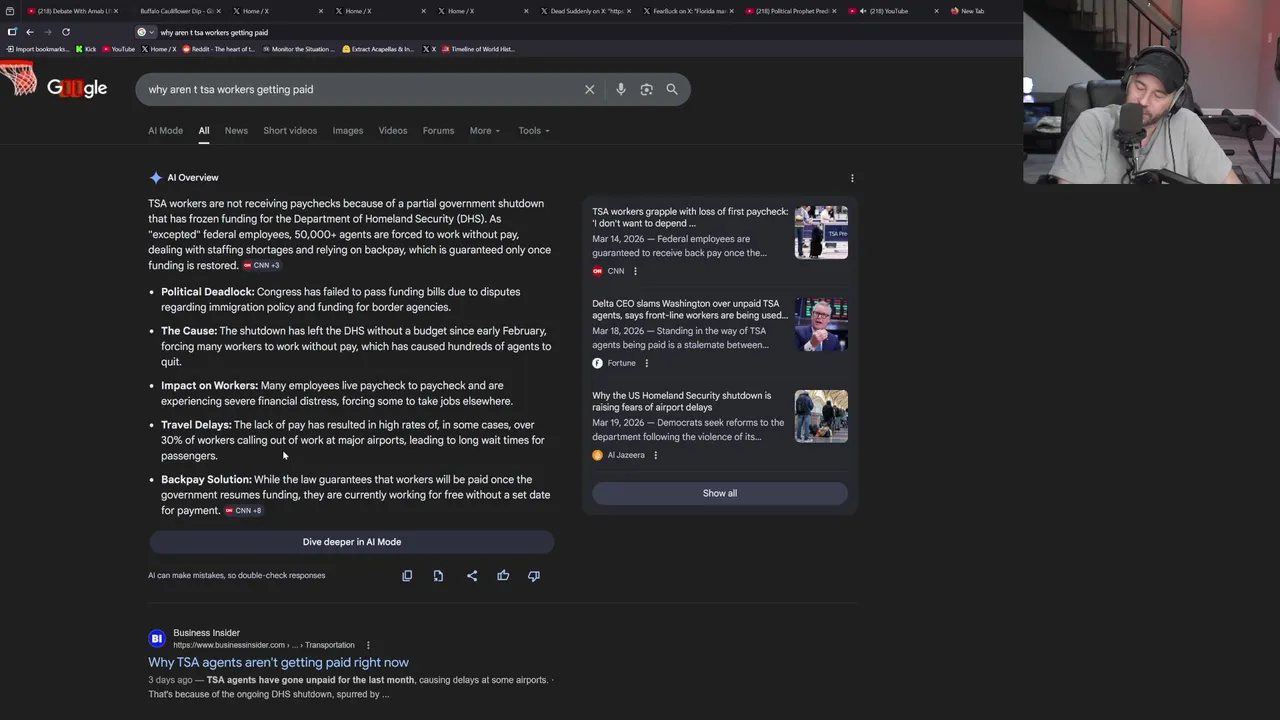Open the browser sidebar panel icon
Viewport: 1280px width, 720px height.
[x=12, y=32]
